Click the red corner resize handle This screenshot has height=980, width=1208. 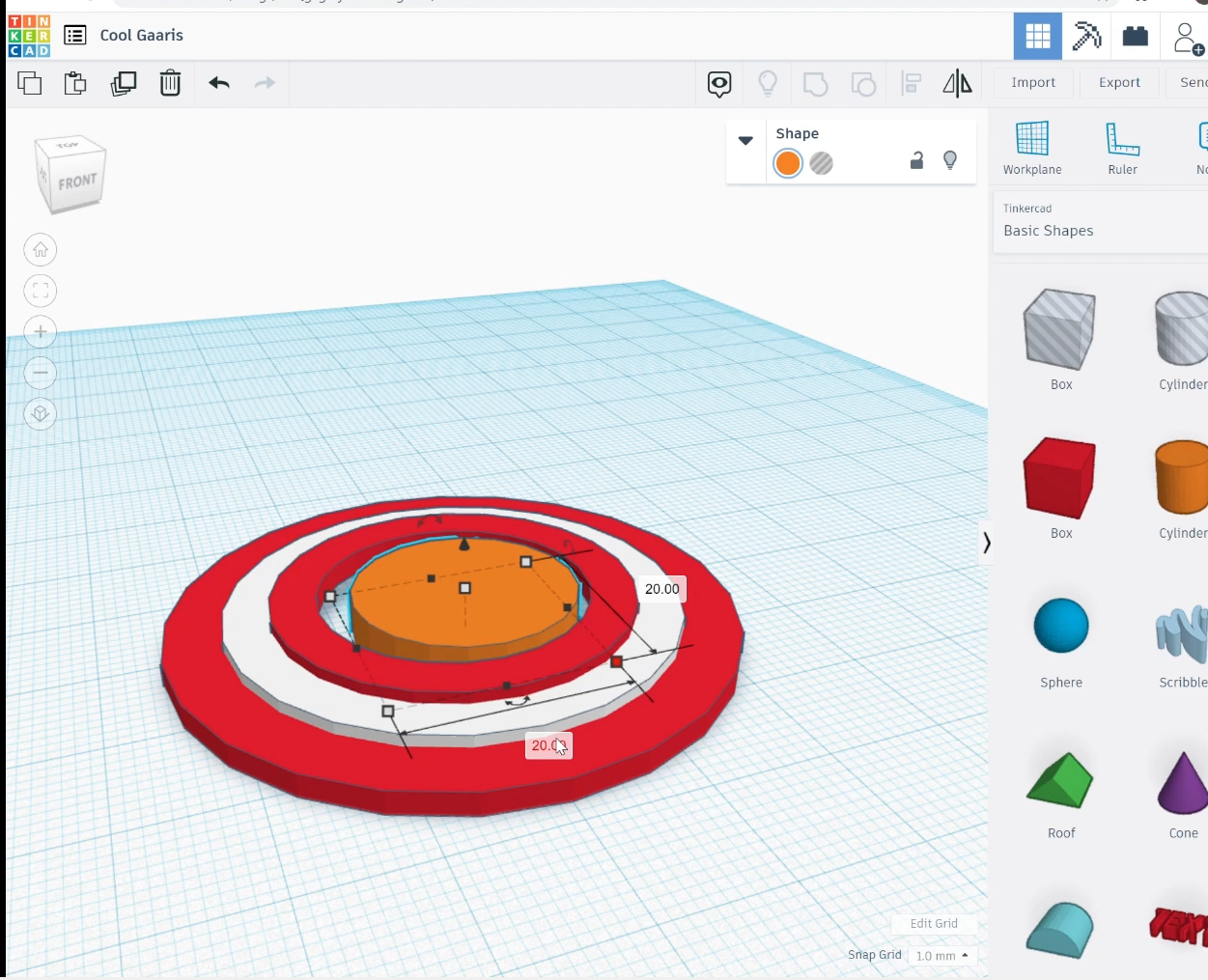617,661
